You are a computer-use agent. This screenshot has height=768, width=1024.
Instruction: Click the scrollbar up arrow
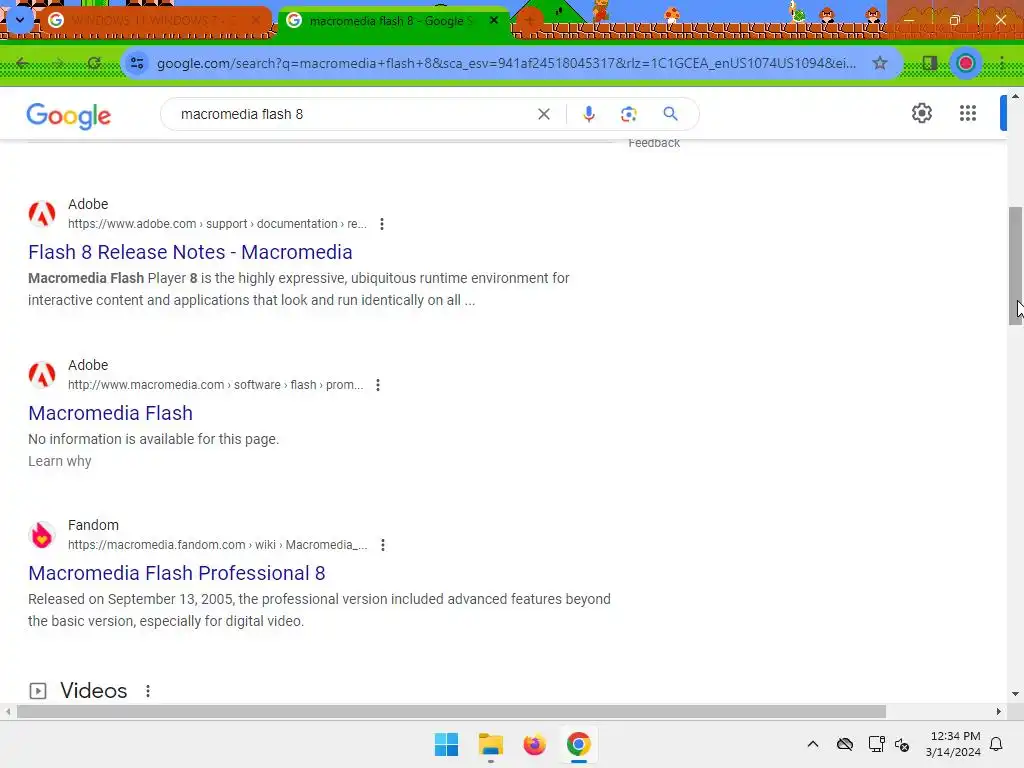1015,96
